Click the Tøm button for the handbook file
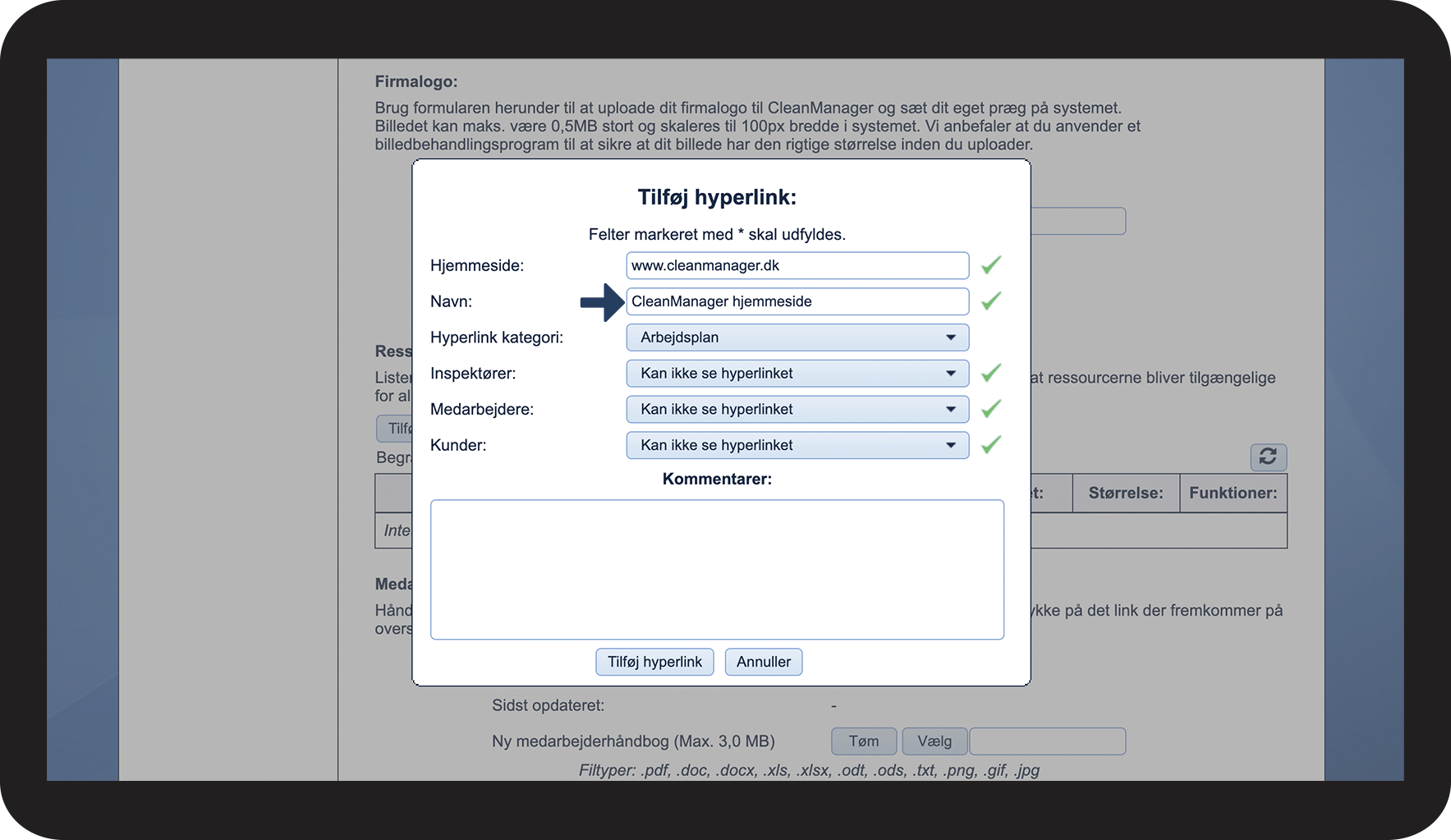 pos(864,741)
